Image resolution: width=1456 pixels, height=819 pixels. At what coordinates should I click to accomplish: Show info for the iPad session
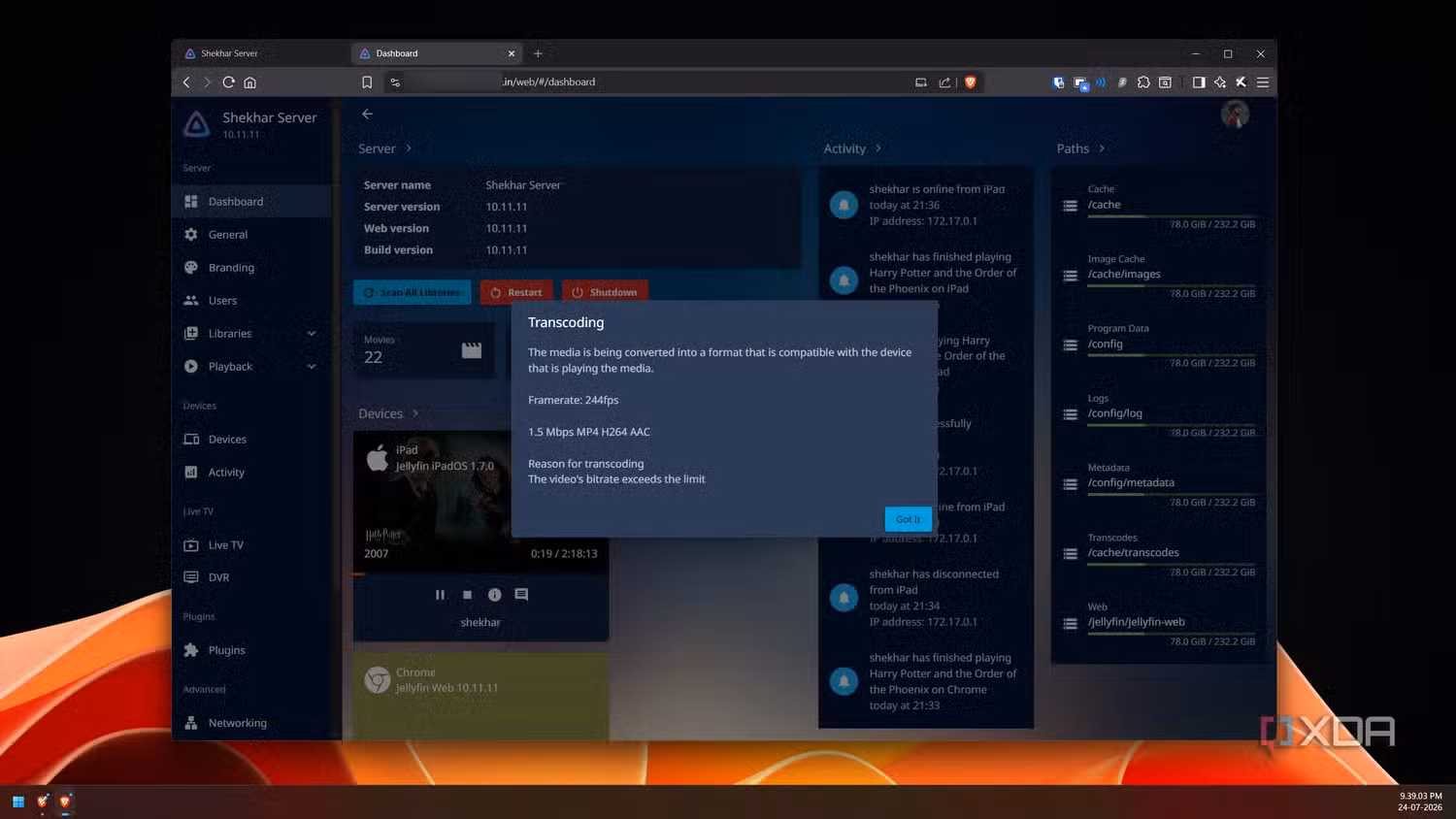[494, 595]
